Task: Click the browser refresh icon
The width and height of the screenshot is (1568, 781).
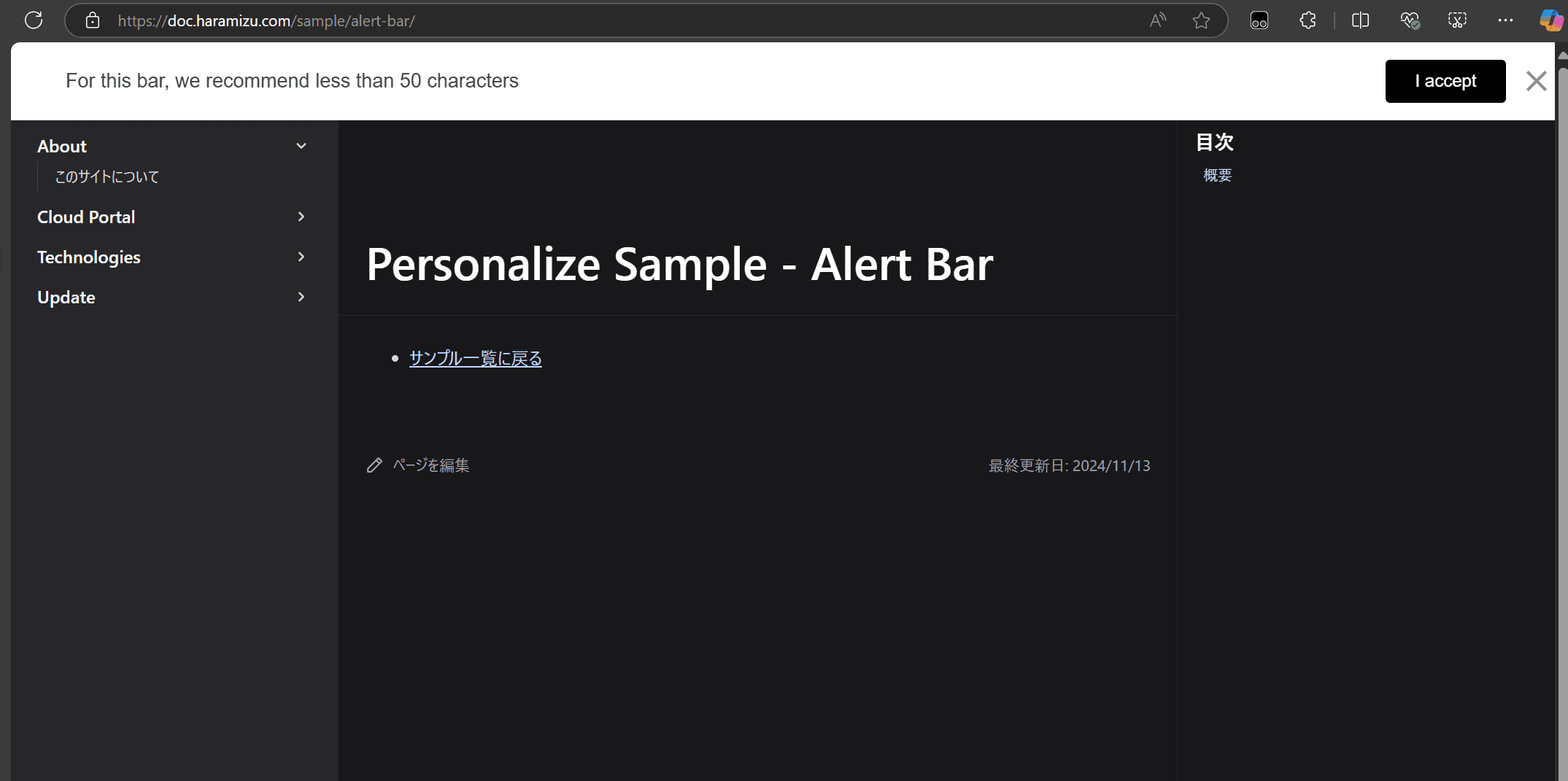Action: click(34, 20)
